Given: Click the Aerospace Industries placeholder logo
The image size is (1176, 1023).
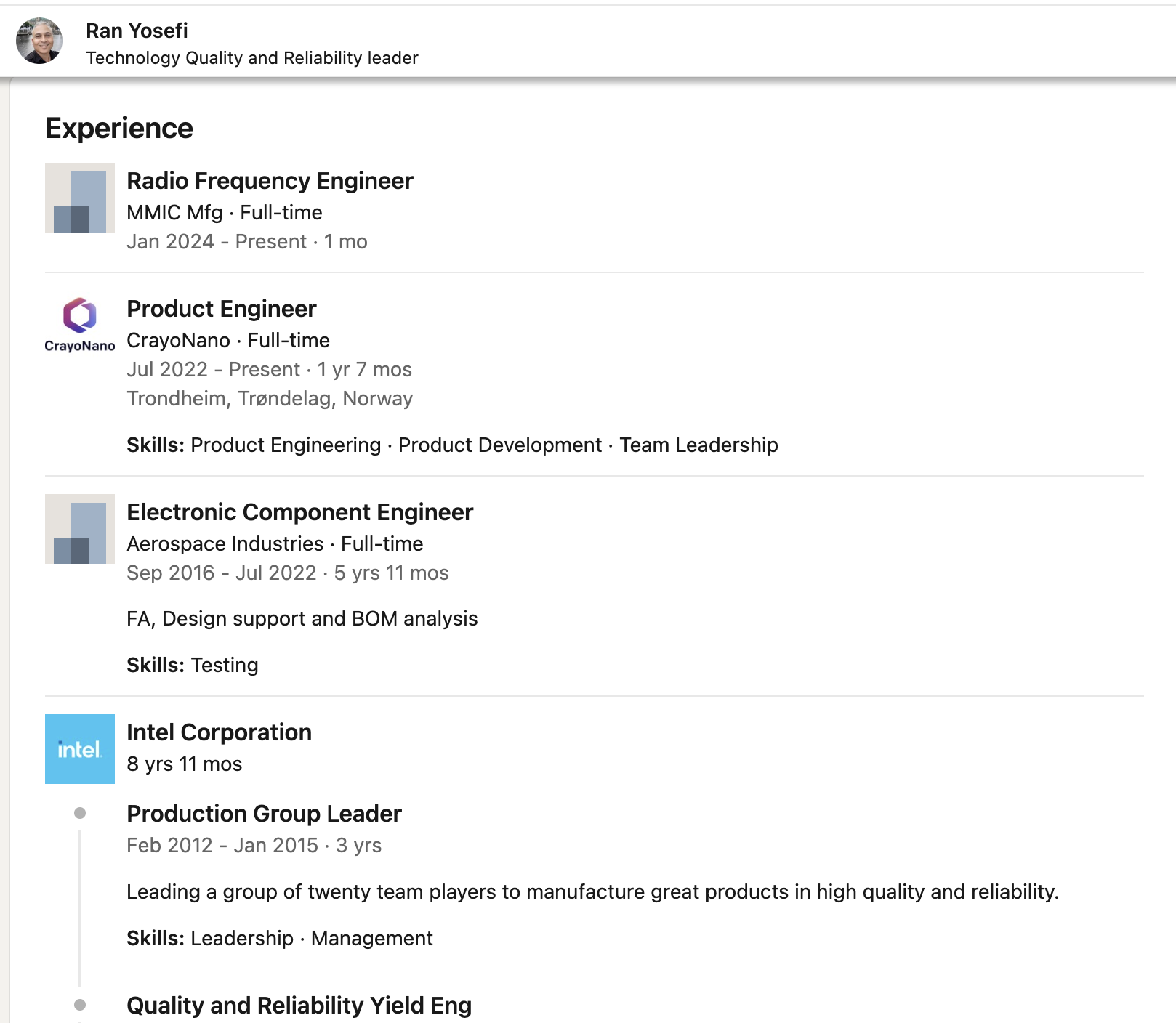Looking at the screenshot, I should [80, 529].
